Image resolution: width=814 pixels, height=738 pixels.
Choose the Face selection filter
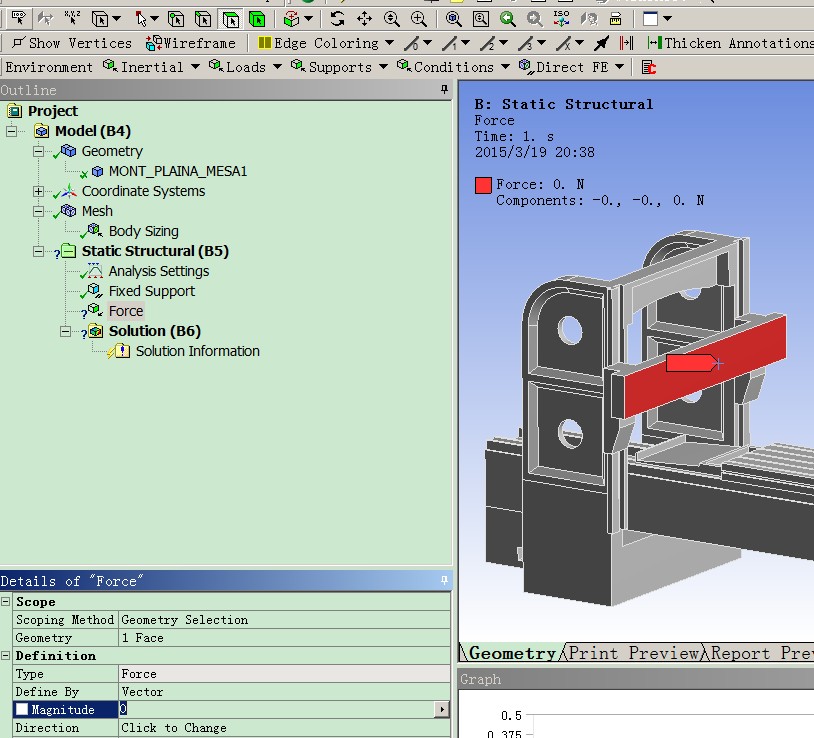[x=231, y=18]
